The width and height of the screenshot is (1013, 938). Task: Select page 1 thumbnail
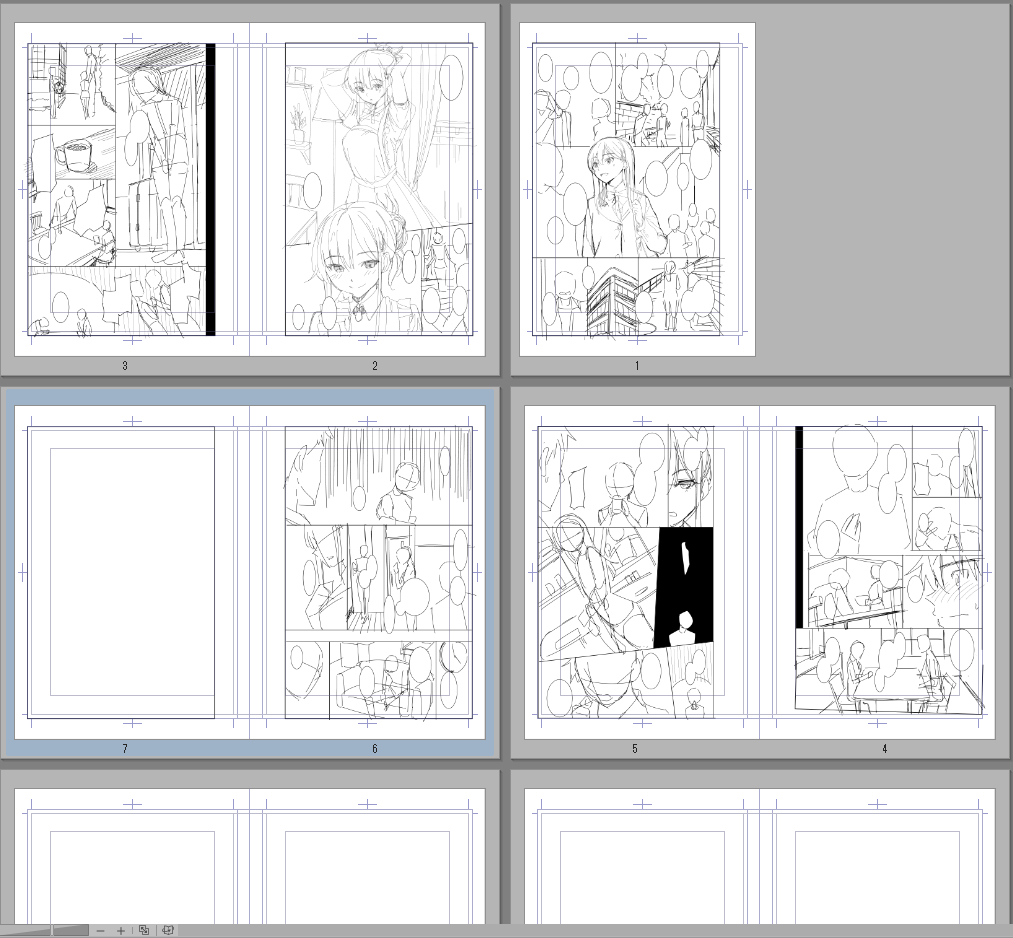click(x=637, y=189)
